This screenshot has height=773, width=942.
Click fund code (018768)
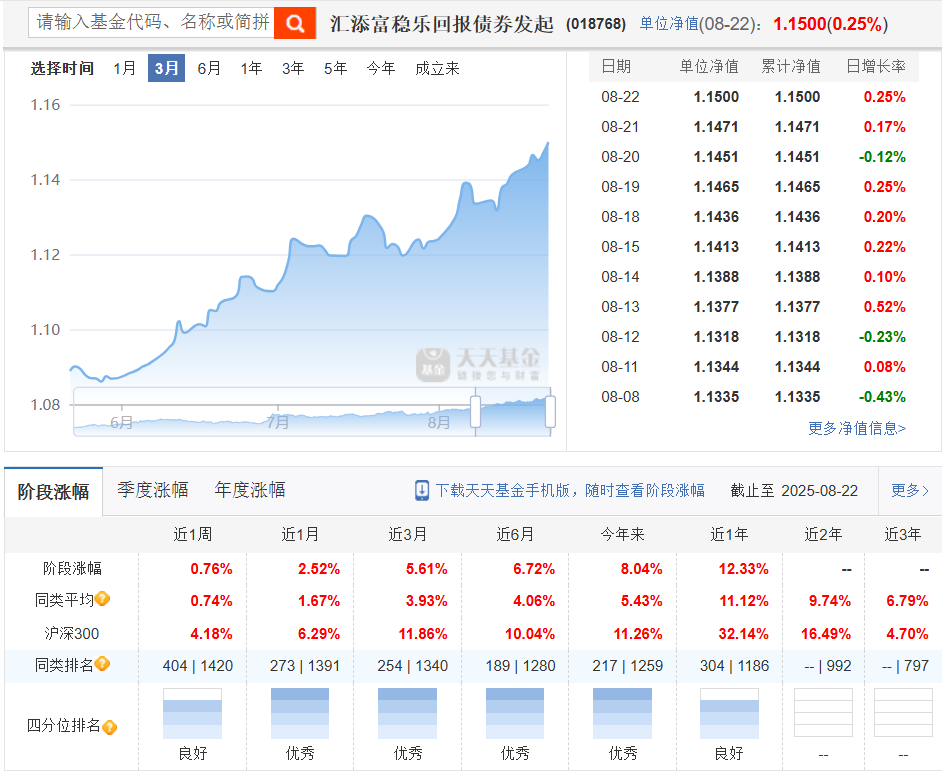pos(596,24)
